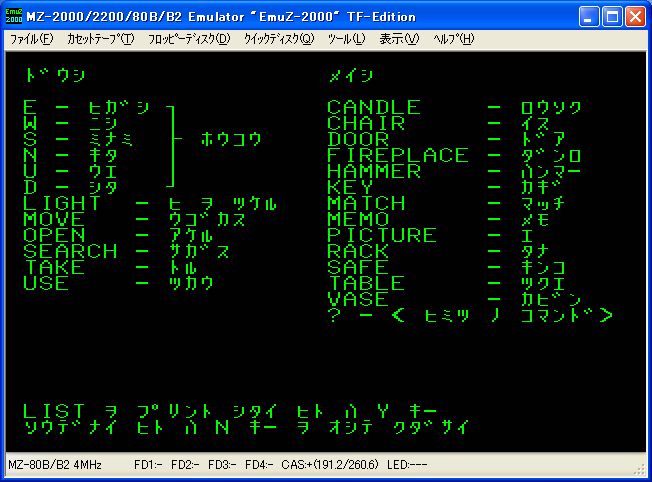Open the 表示(V) menu
The height and width of the screenshot is (482, 652).
(x=399, y=39)
